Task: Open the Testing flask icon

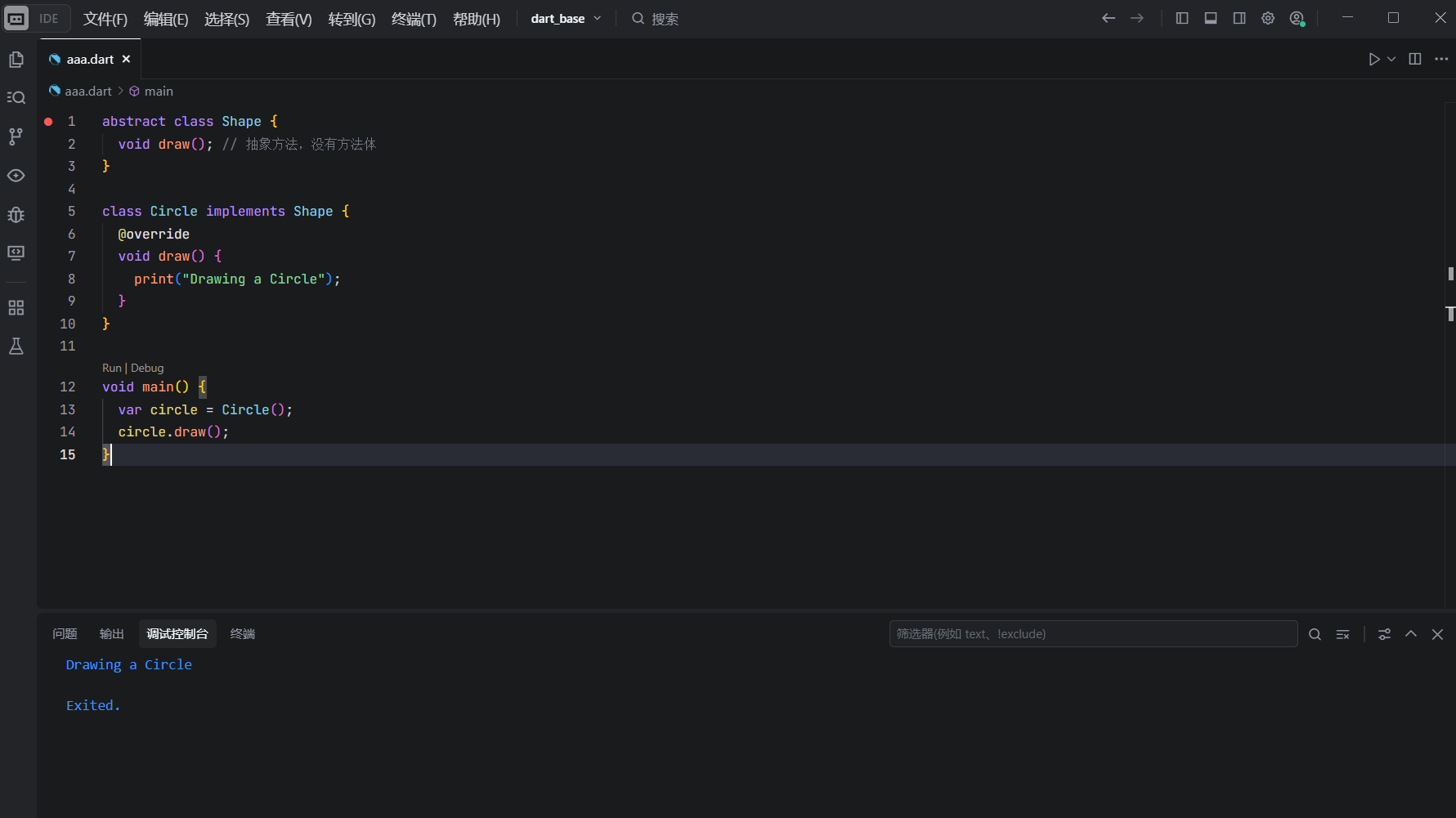Action: pyautogui.click(x=16, y=346)
